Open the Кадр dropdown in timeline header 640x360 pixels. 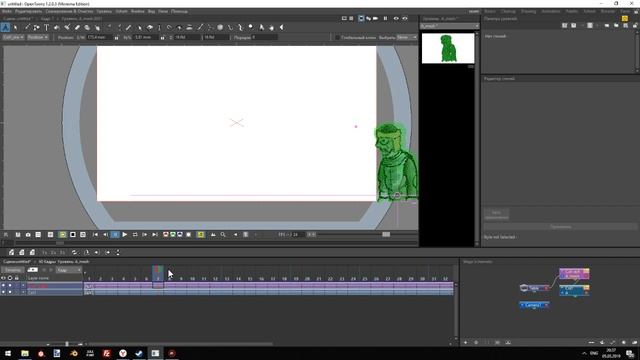[x=69, y=270]
